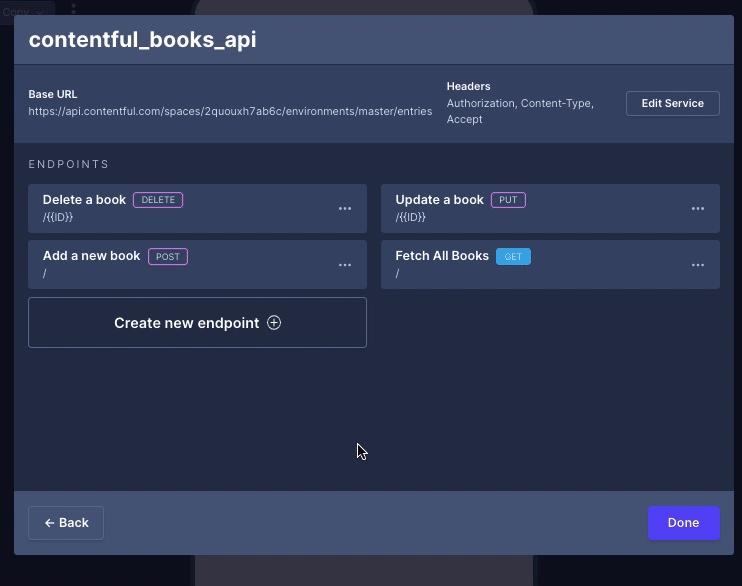Open options menu for Update a book
The height and width of the screenshot is (586, 742).
(698, 209)
